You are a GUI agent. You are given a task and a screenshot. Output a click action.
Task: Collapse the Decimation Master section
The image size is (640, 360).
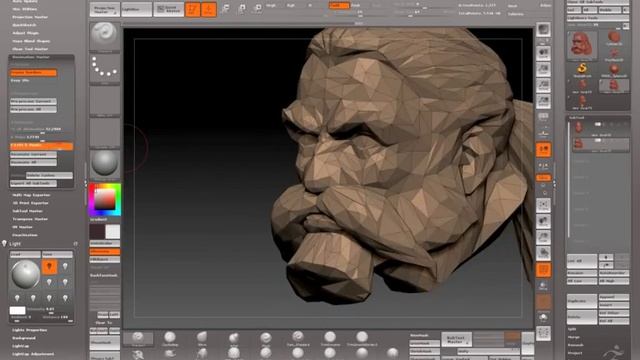coord(31,57)
